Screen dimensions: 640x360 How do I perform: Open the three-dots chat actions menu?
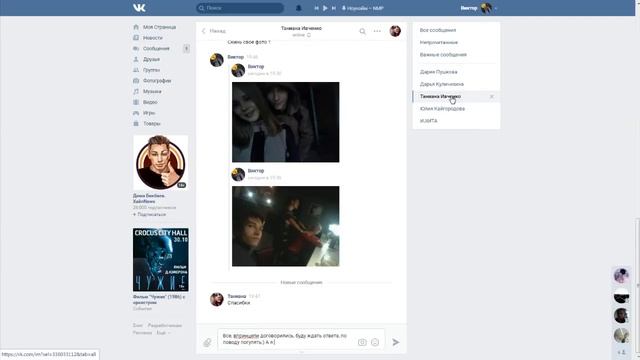pyautogui.click(x=377, y=31)
